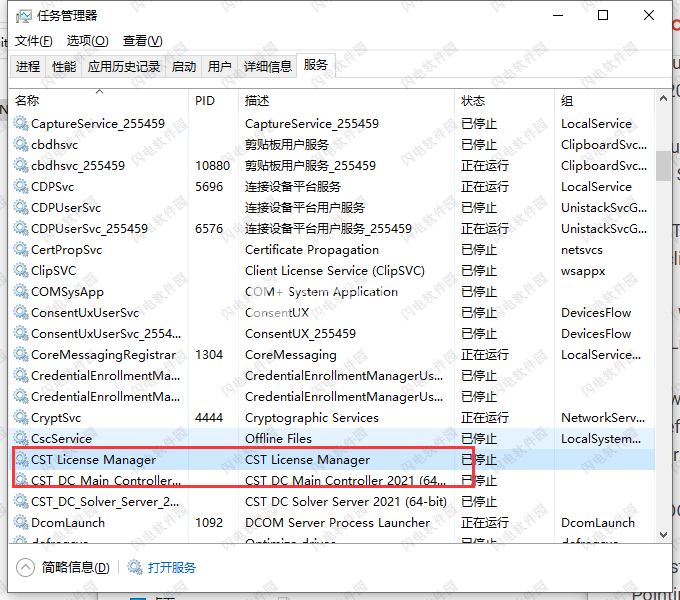Click the Task Manager title bar icon
680x600 pixels.
[23, 16]
